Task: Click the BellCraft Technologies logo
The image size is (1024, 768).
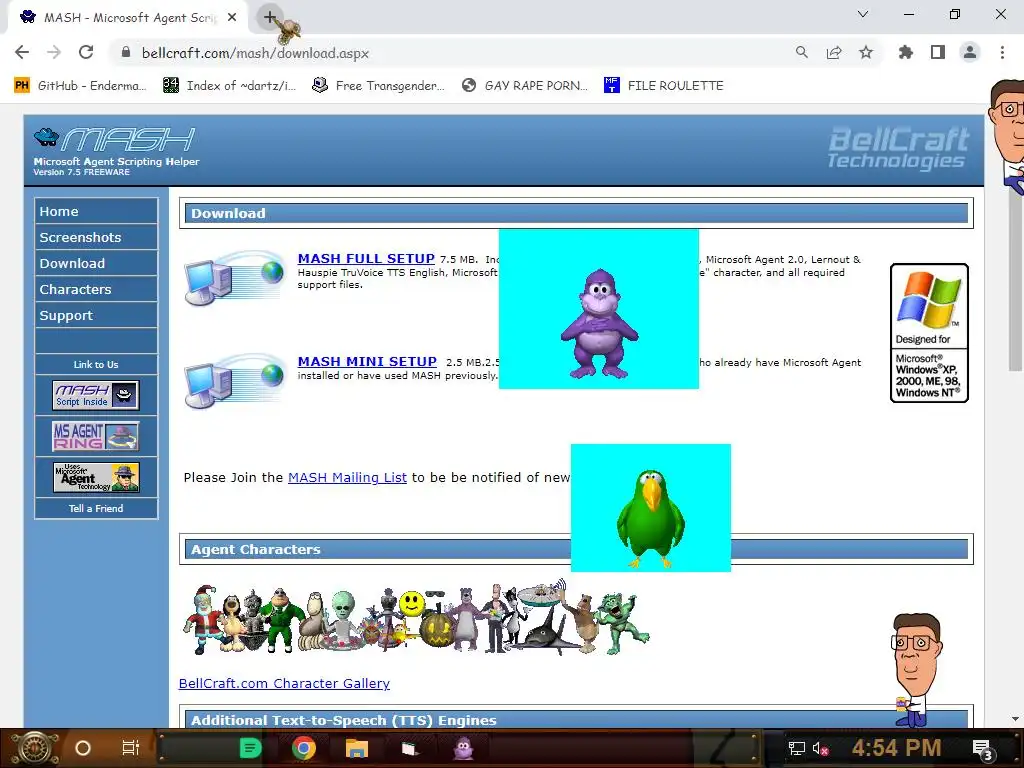Action: (x=898, y=148)
